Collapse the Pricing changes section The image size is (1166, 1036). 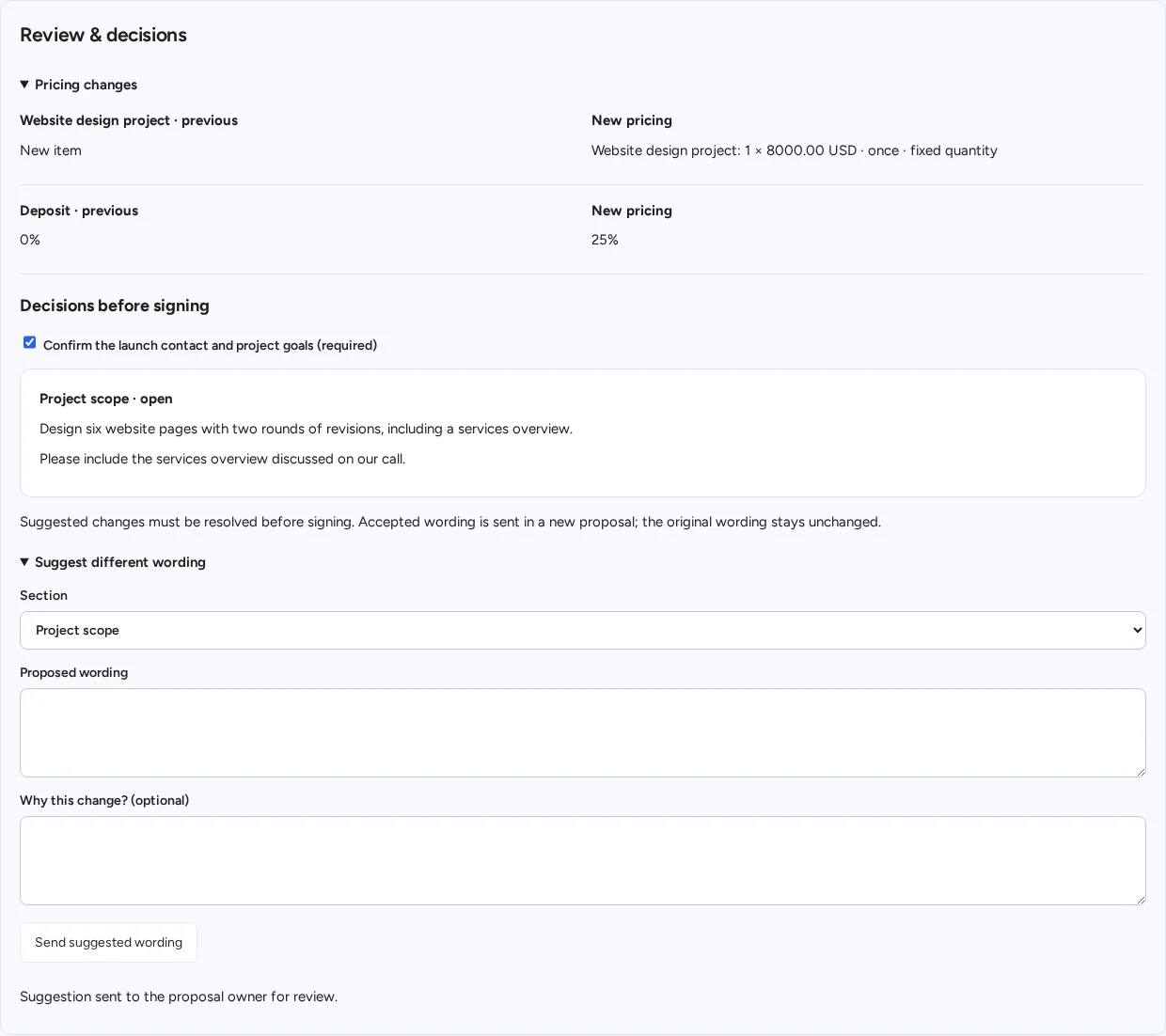pos(79,85)
